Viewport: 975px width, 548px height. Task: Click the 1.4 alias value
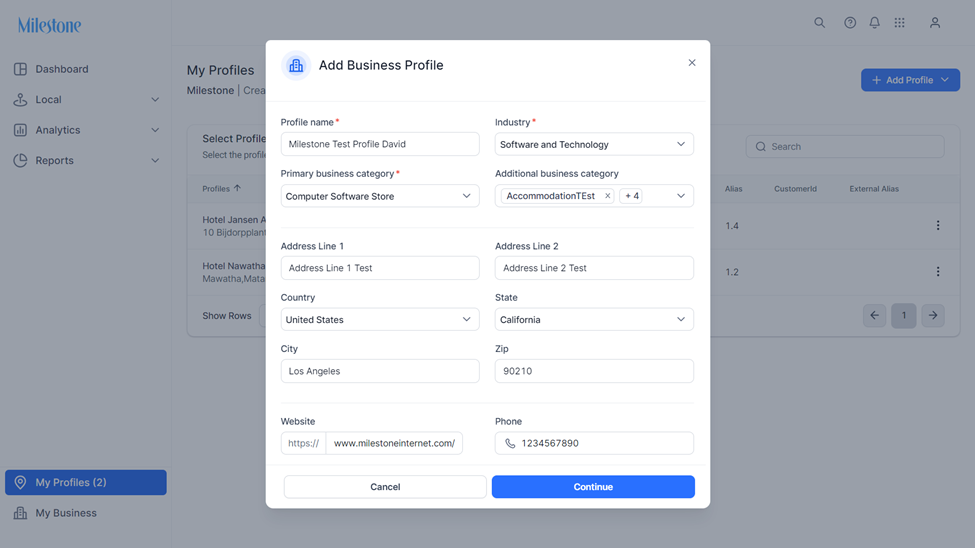[x=732, y=226]
